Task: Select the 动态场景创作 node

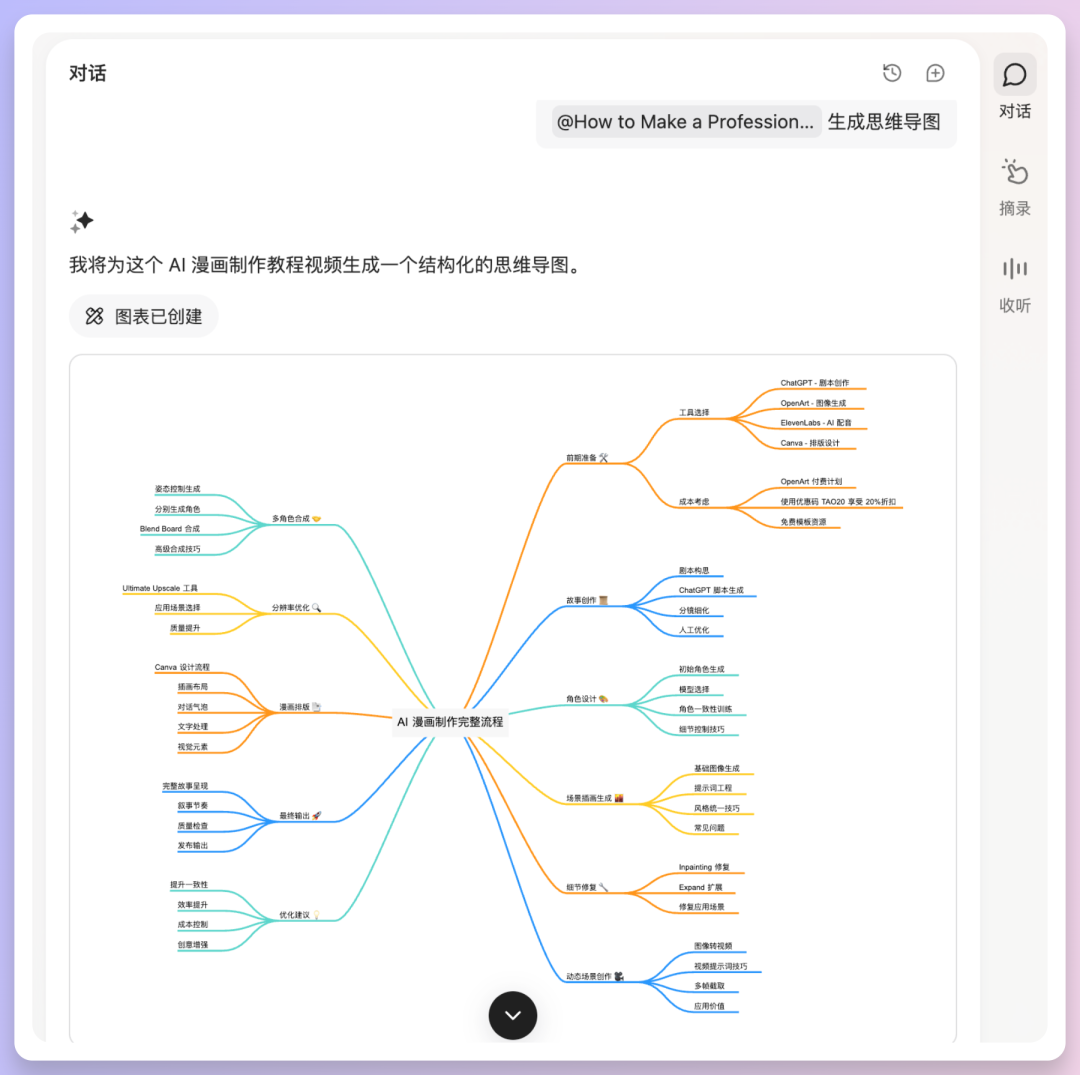Action: point(596,976)
